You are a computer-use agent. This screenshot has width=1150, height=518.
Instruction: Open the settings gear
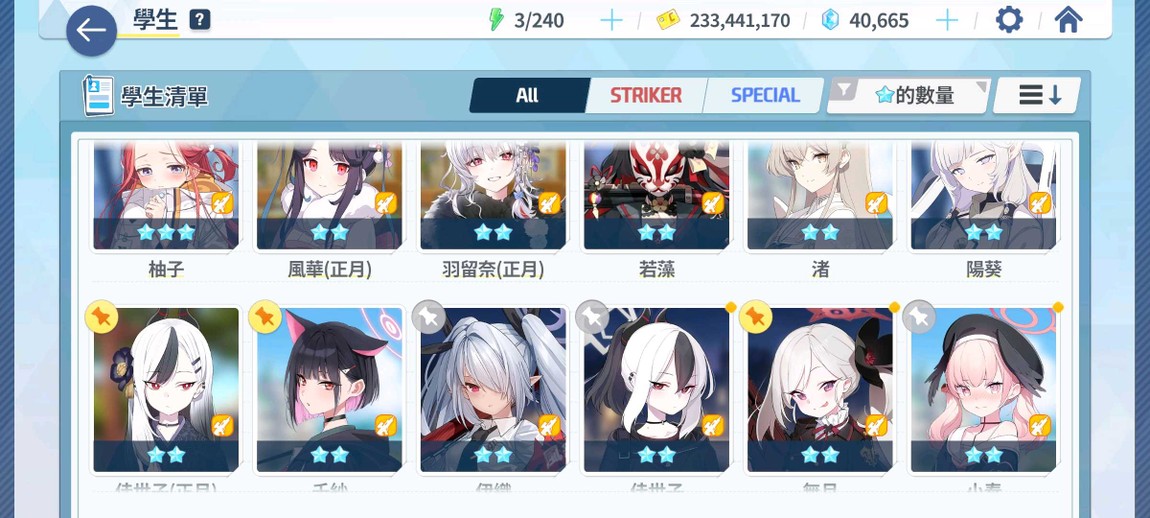click(1009, 20)
